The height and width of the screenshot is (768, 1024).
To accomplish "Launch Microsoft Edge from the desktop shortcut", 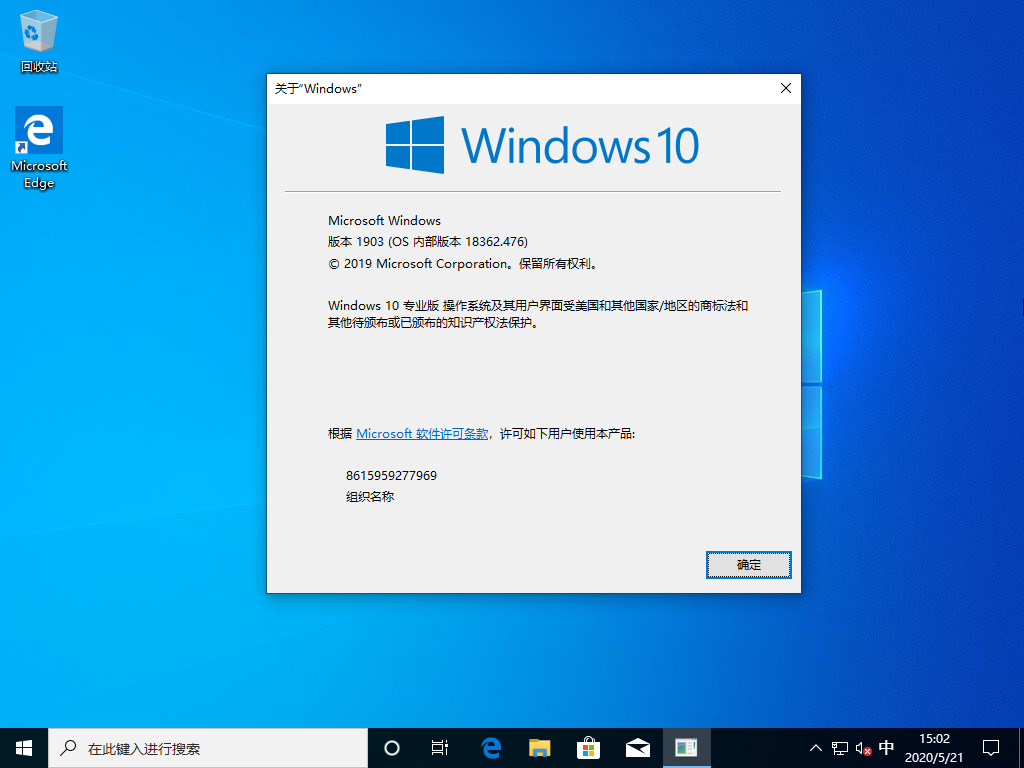I will point(38,130).
